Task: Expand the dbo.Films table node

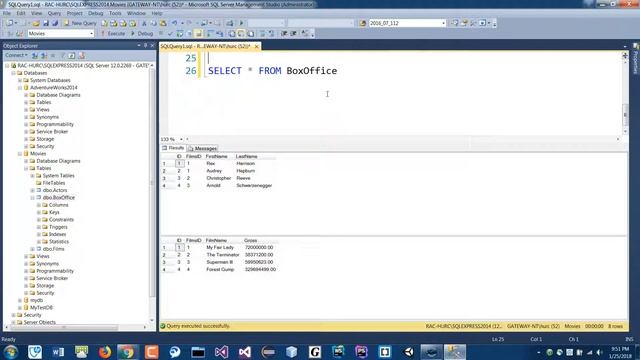Action: (33, 249)
